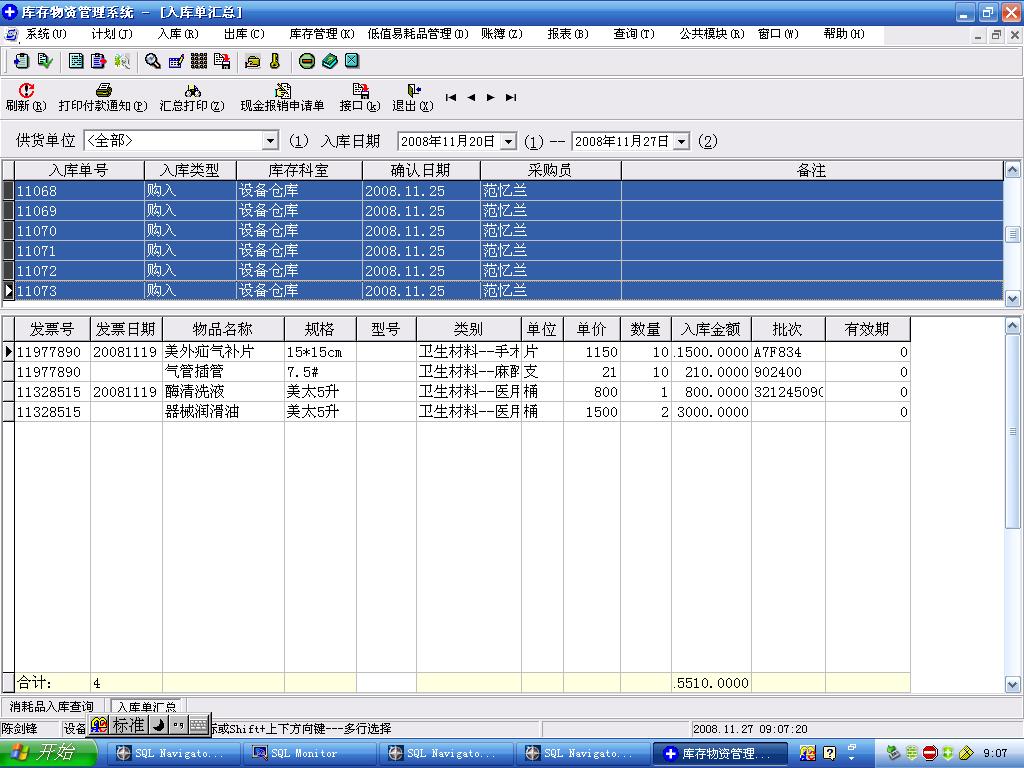
Task: Open the 入库(R) menu
Action: pos(178,33)
